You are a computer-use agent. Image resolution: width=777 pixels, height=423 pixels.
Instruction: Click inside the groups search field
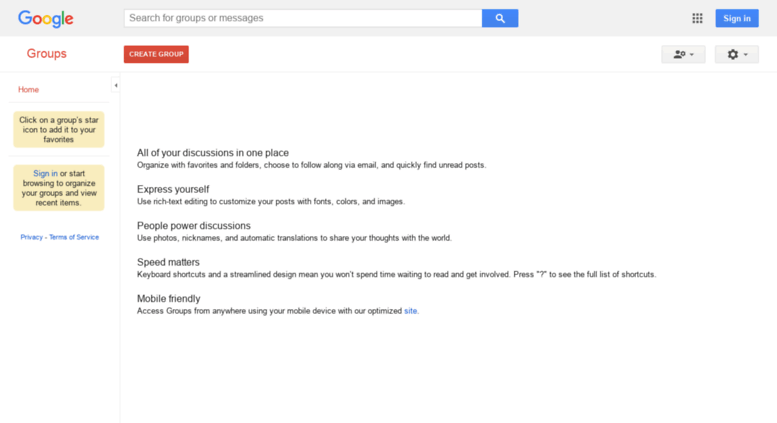303,18
